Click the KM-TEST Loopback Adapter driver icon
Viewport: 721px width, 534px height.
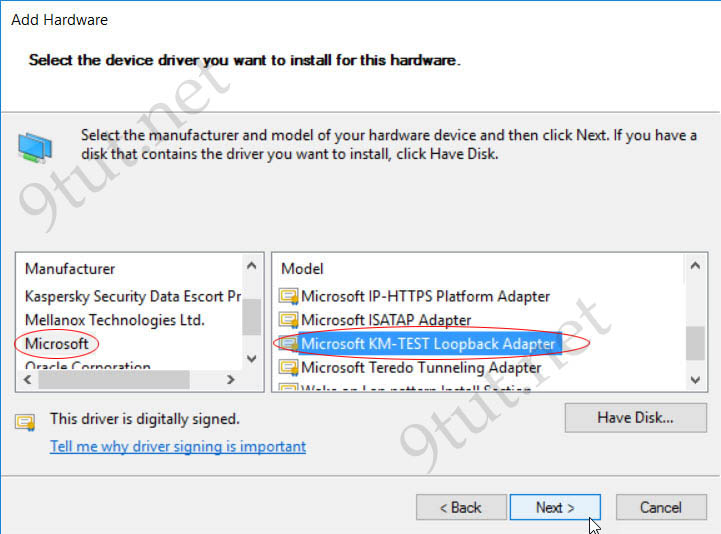click(x=290, y=344)
